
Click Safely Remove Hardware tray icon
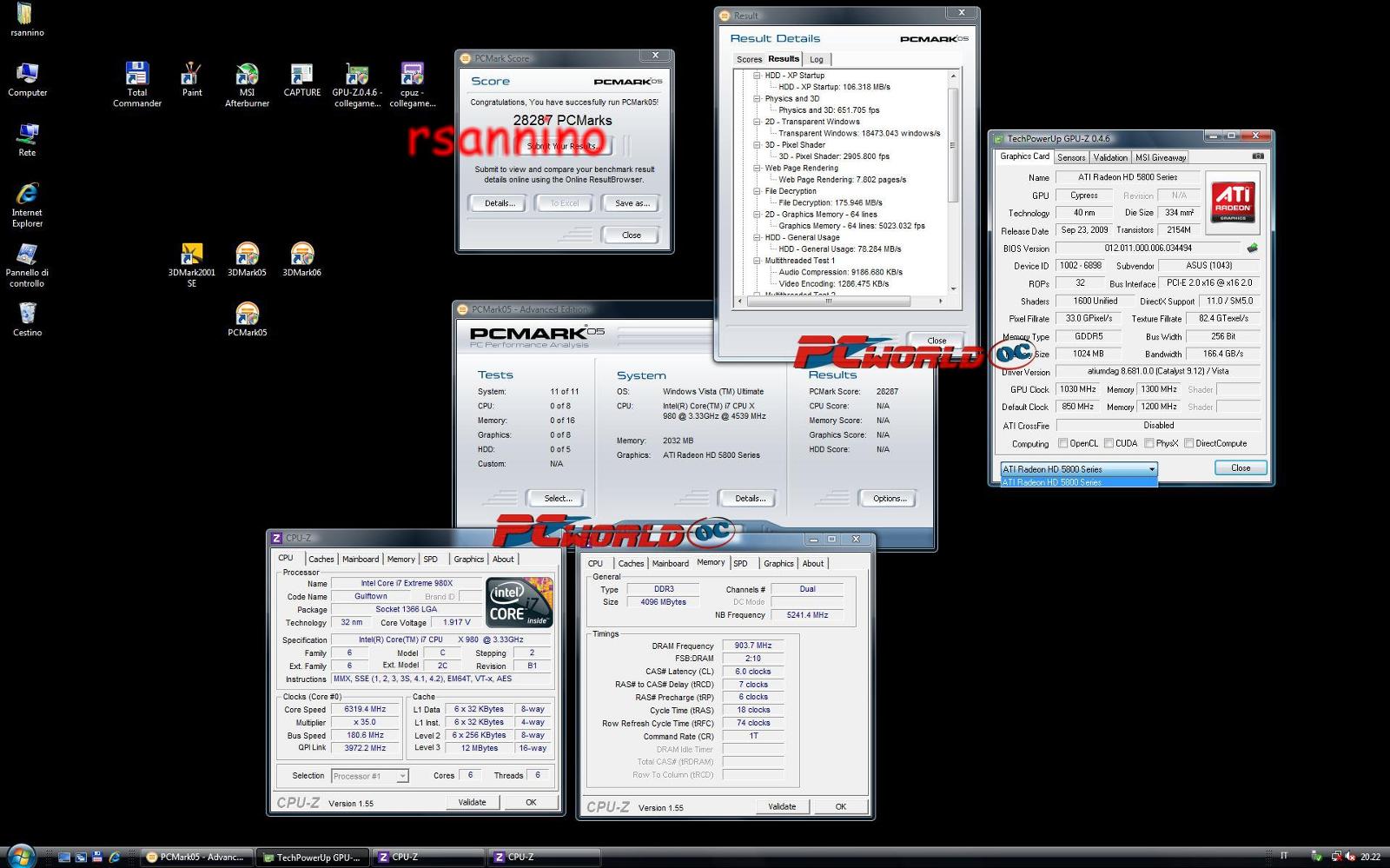(x=1317, y=857)
